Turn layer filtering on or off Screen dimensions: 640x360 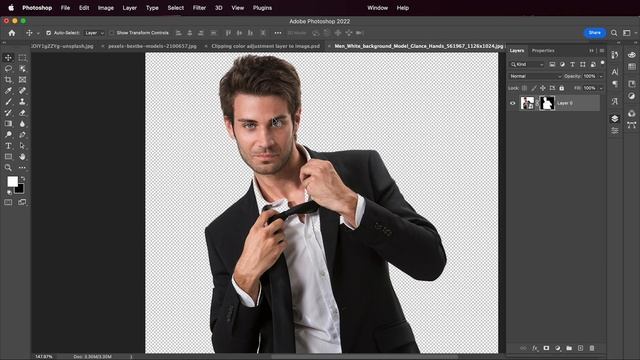602,63
